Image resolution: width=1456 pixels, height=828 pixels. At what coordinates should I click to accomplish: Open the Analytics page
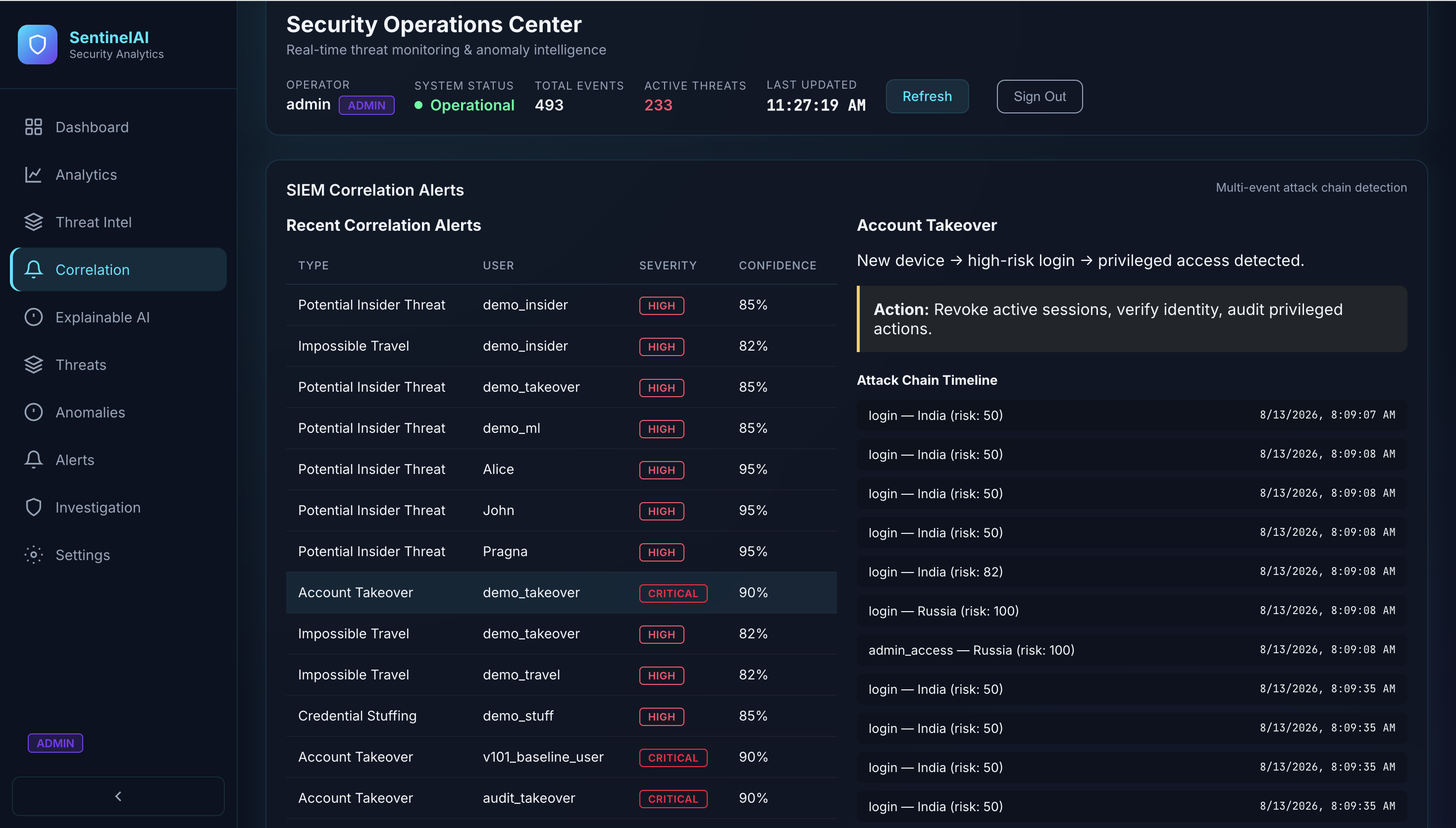point(118,175)
